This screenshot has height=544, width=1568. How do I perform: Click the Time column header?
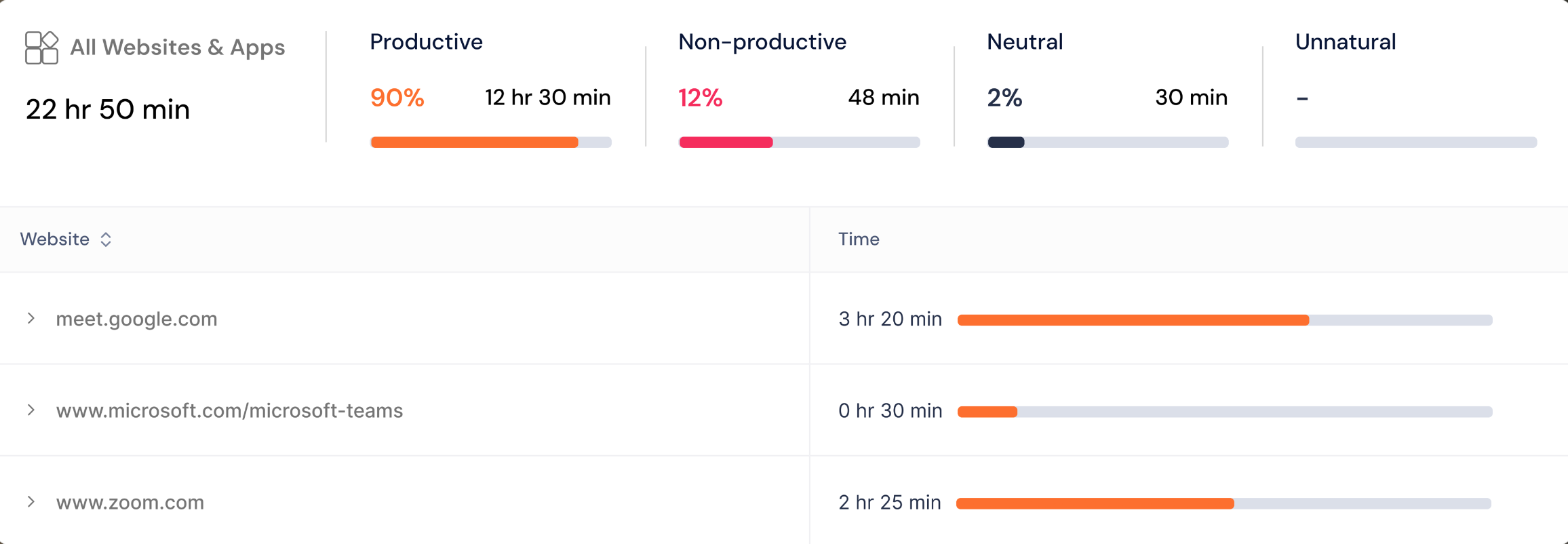859,239
